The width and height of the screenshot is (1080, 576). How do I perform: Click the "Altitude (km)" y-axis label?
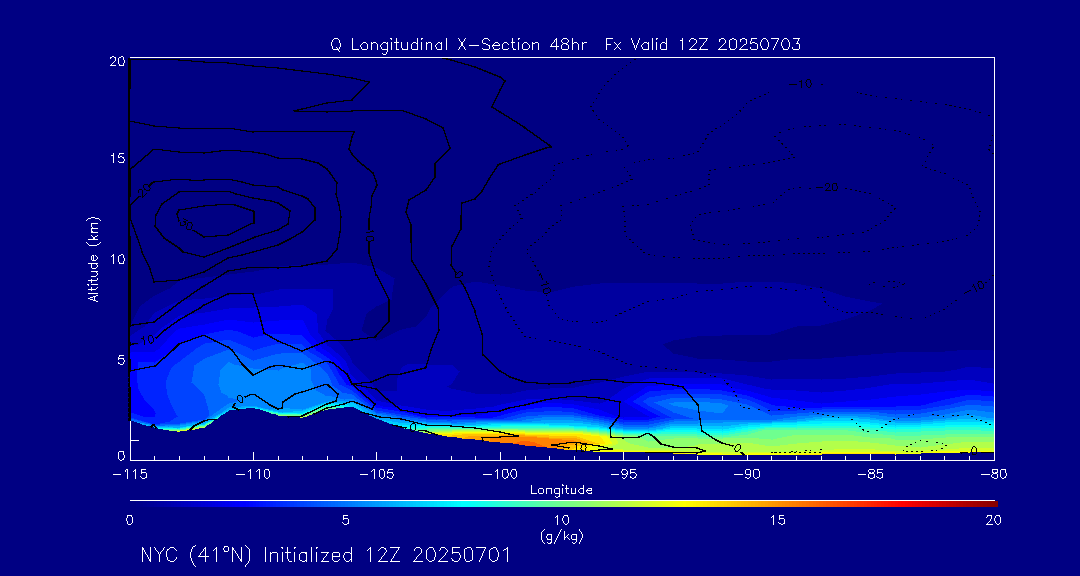[x=92, y=258]
